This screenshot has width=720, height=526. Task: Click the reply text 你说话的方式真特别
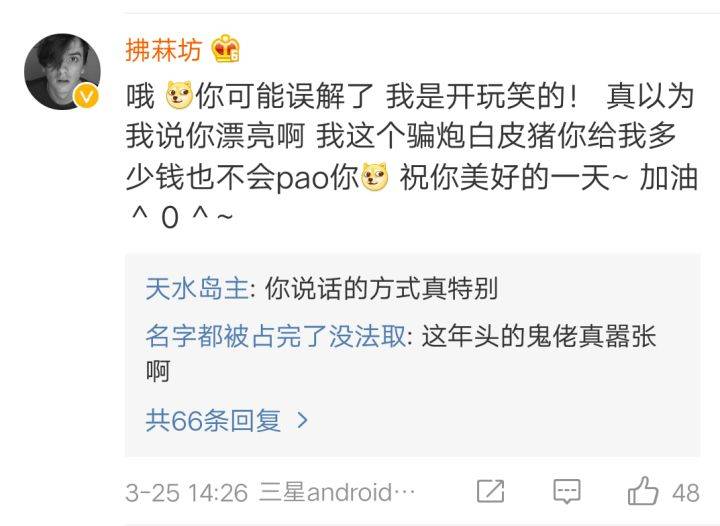click(382, 288)
